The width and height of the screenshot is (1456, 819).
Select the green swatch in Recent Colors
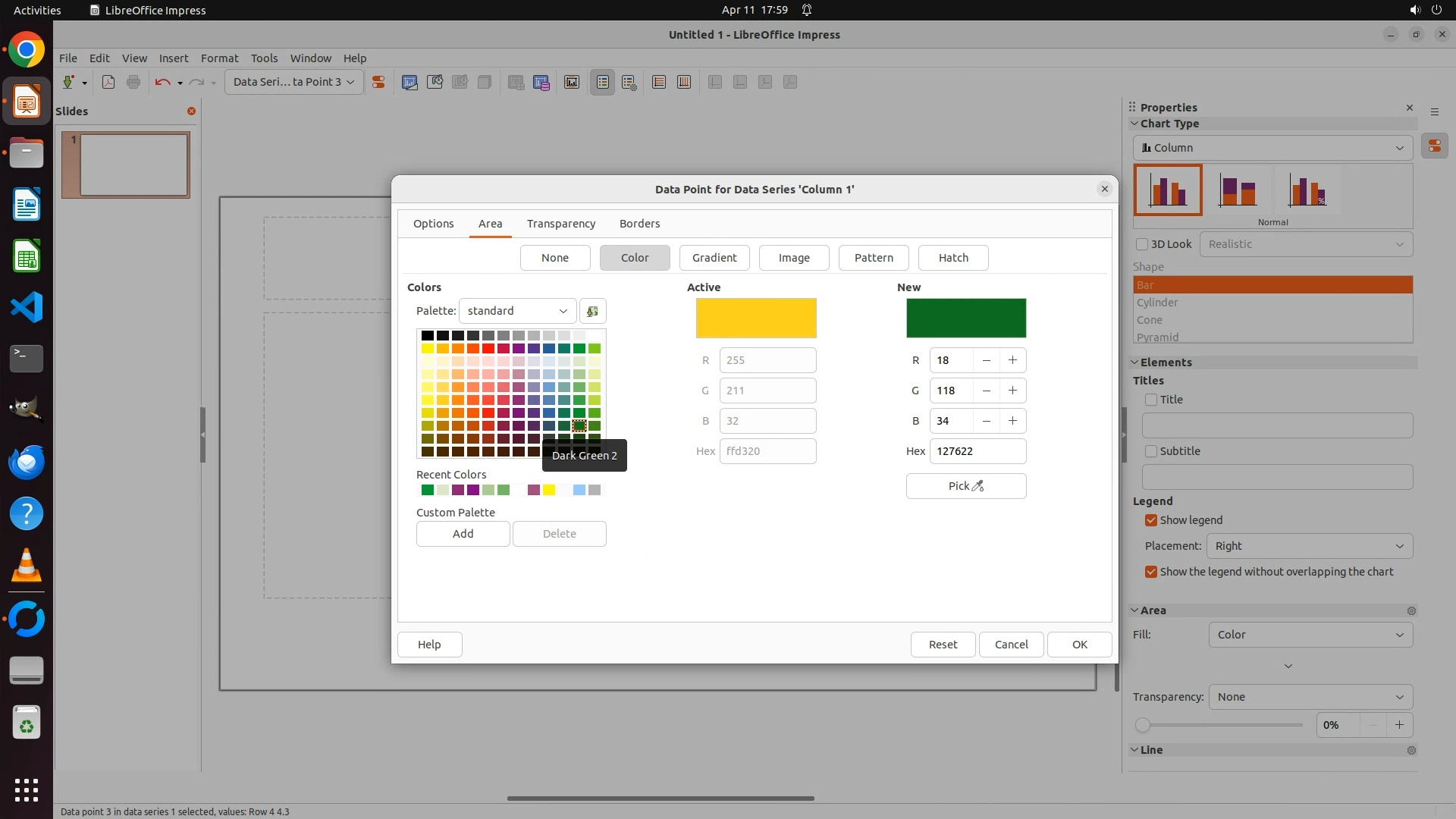(428, 490)
